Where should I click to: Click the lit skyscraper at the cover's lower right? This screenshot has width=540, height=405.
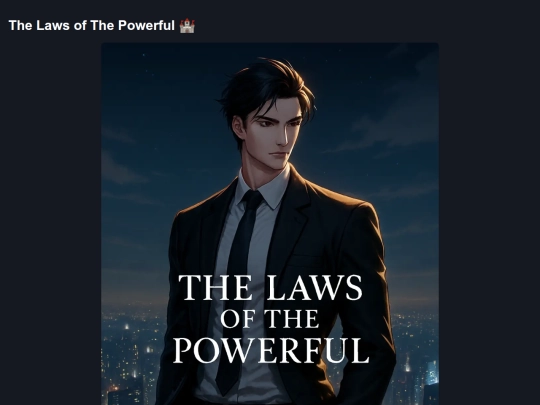tap(430, 374)
